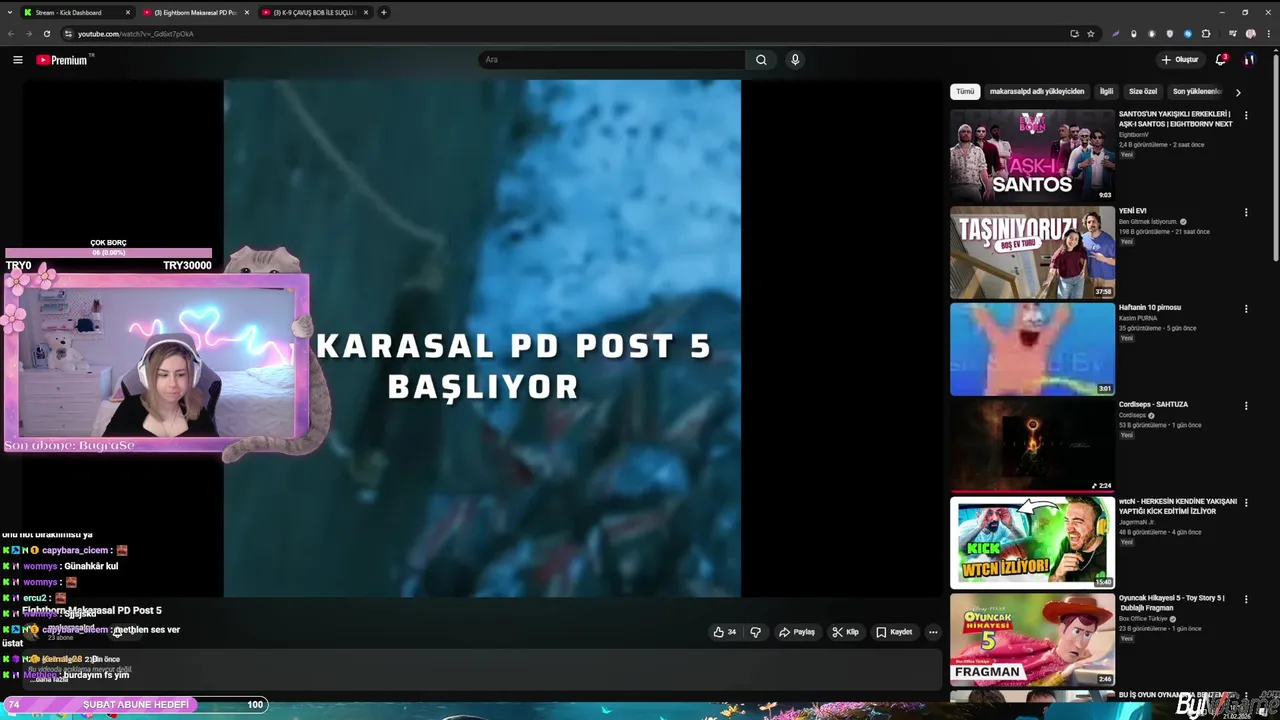Reload the page in the browser toolbar
Viewport: 1280px width, 720px height.
[x=46, y=34]
